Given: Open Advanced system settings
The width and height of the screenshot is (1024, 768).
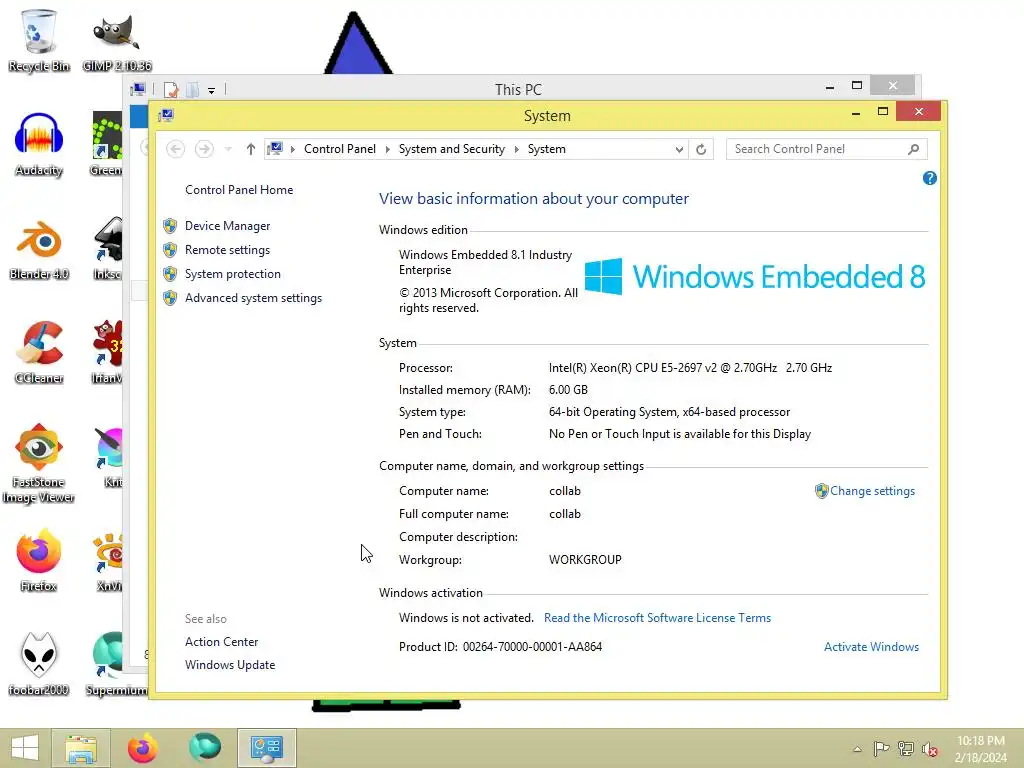Looking at the screenshot, I should tap(253, 298).
